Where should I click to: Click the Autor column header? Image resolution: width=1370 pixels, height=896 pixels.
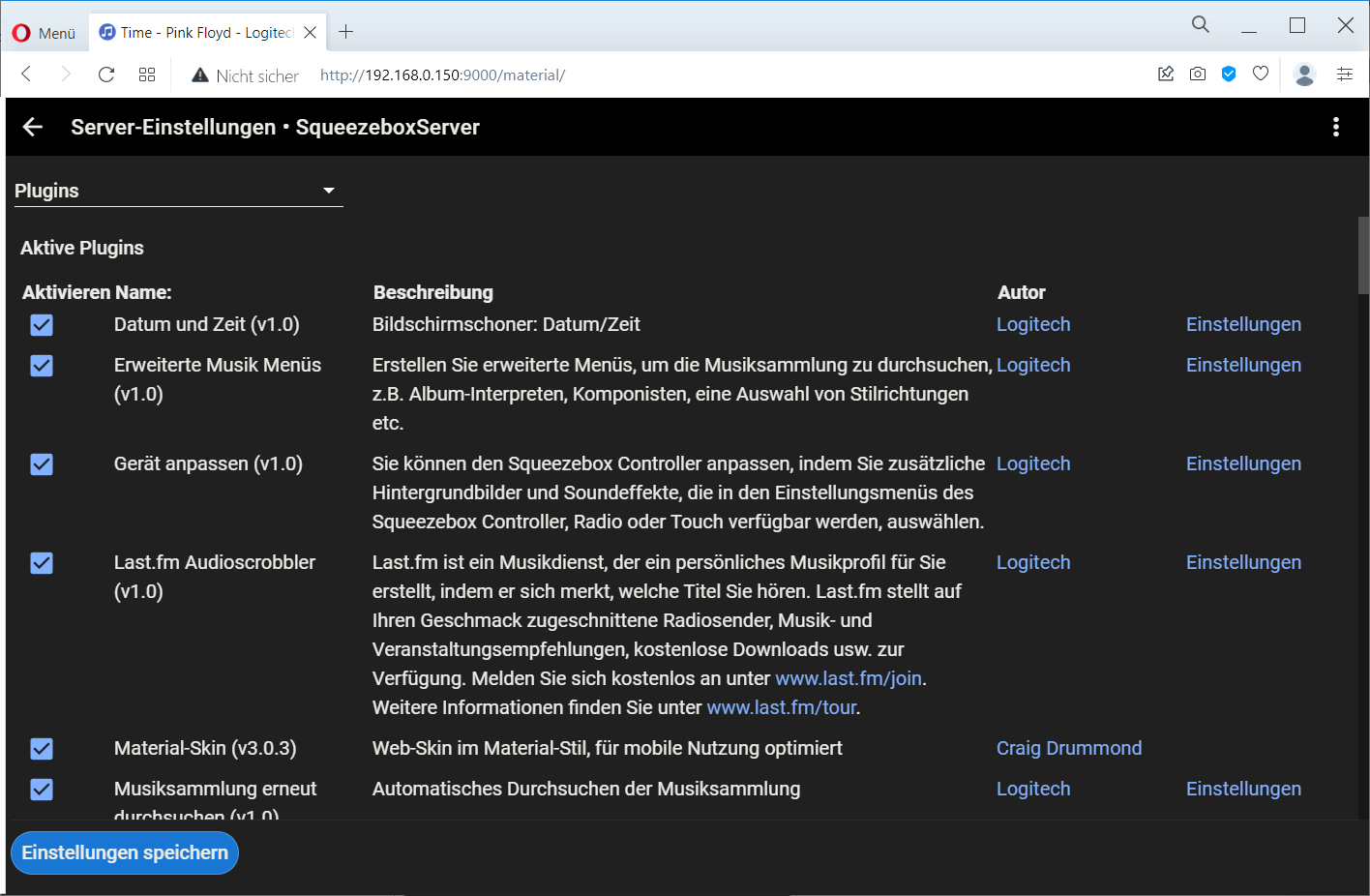1022,292
